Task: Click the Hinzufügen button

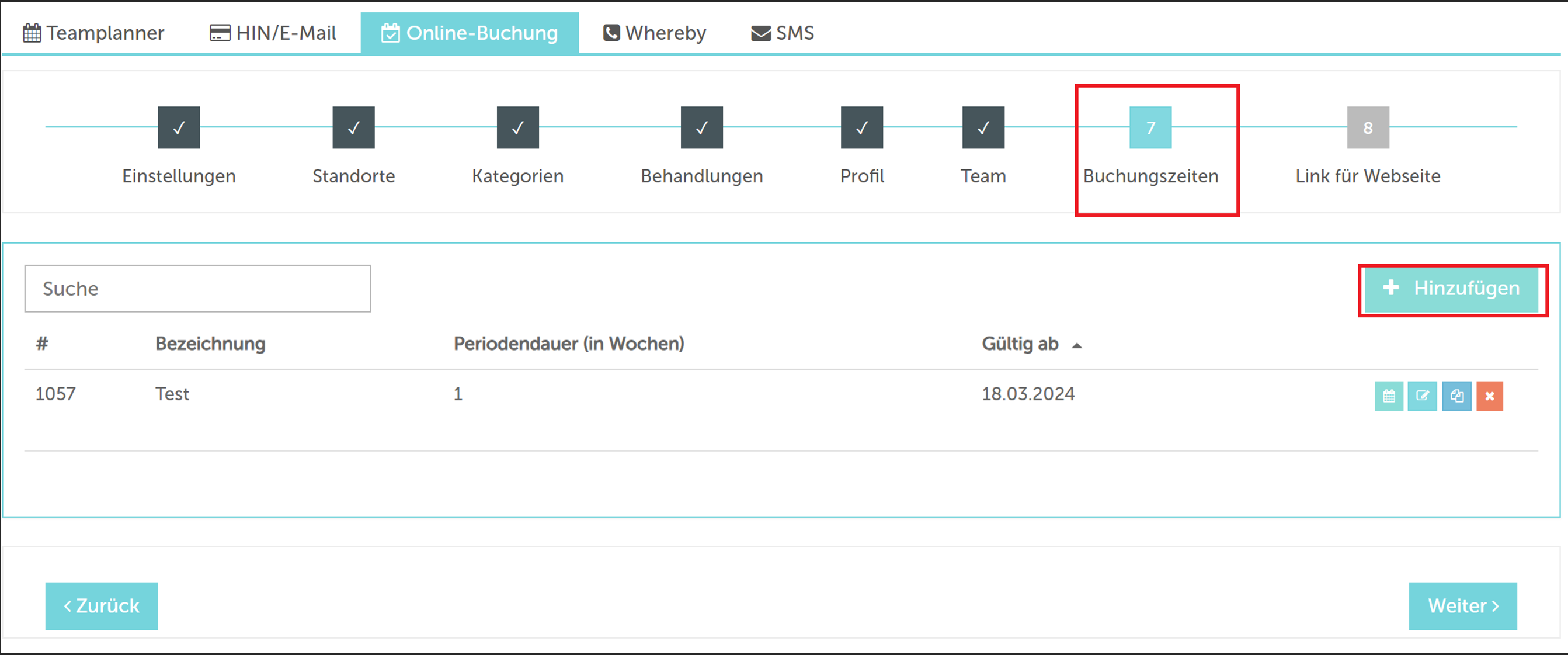Action: pyautogui.click(x=1451, y=289)
